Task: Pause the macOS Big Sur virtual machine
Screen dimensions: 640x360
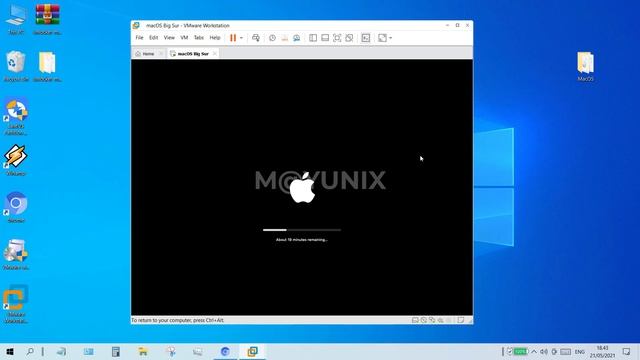Action: 233,38
